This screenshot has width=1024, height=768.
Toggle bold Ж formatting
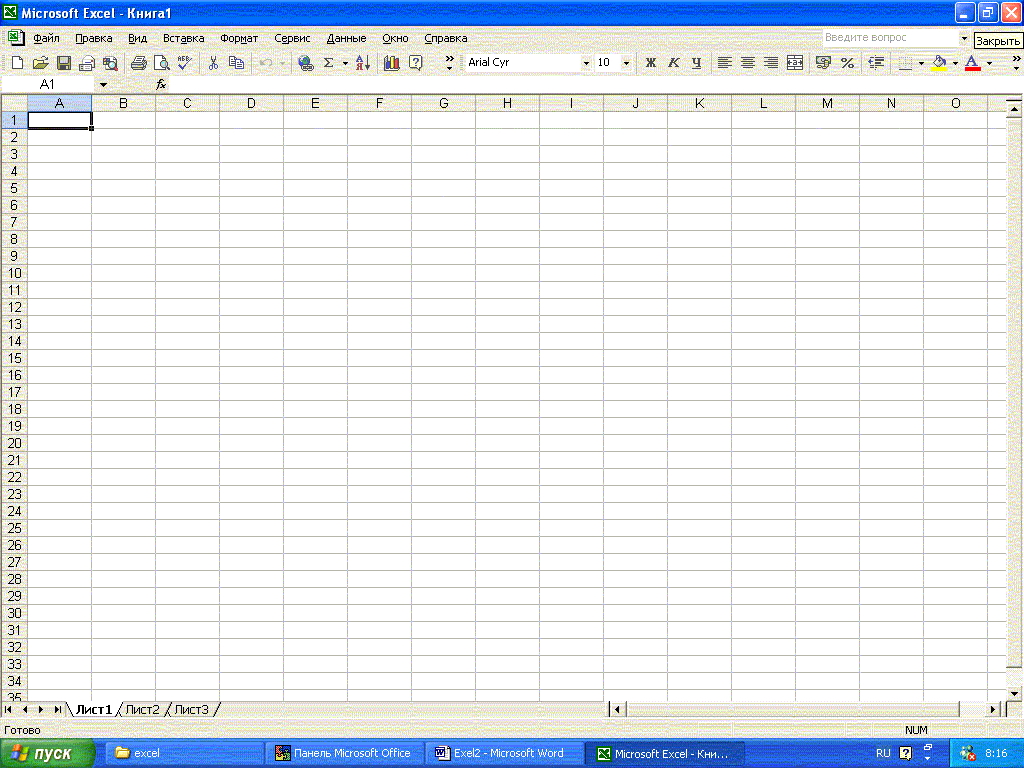coord(650,63)
